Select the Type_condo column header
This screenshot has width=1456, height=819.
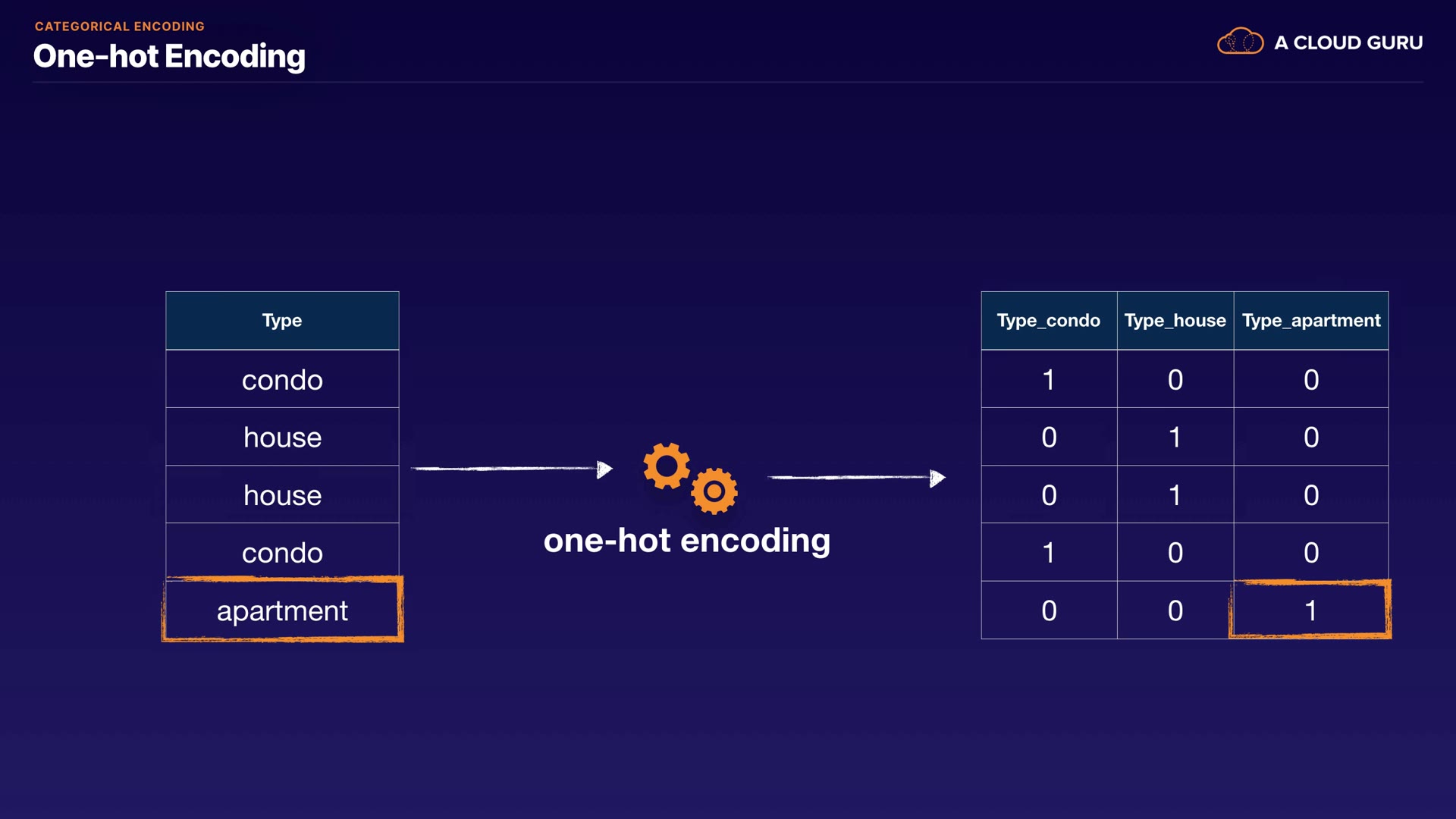pos(1048,321)
